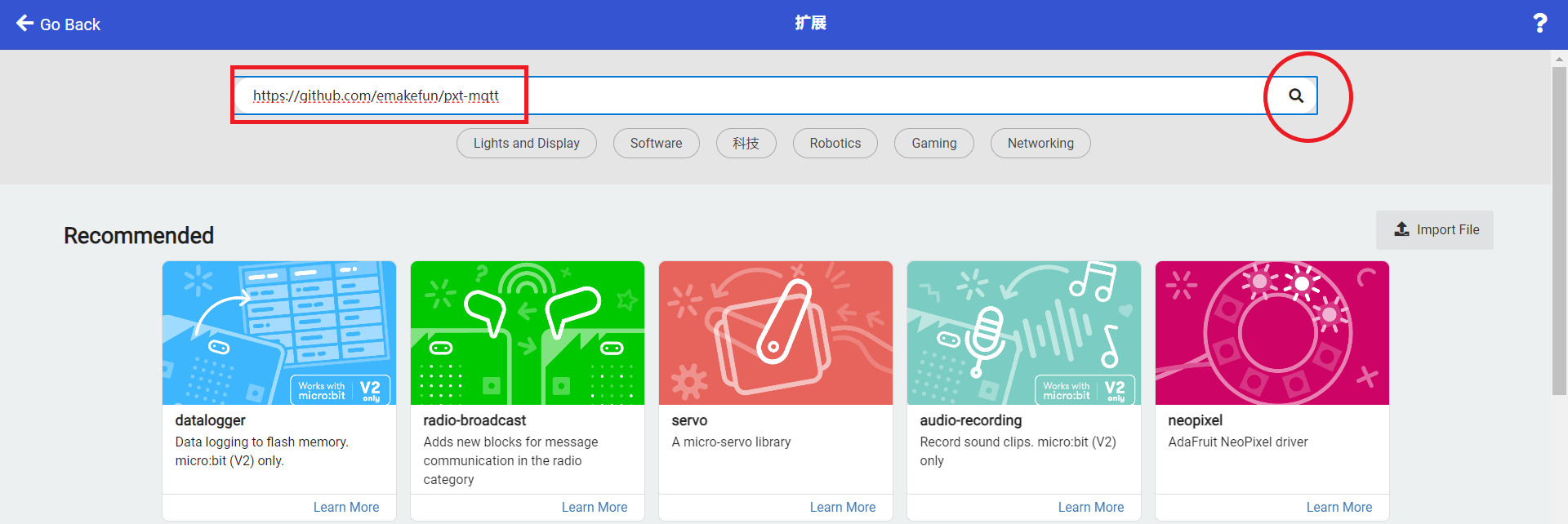Click Learn More under datalogger
Image resolution: width=1568 pixels, height=524 pixels.
(x=346, y=507)
